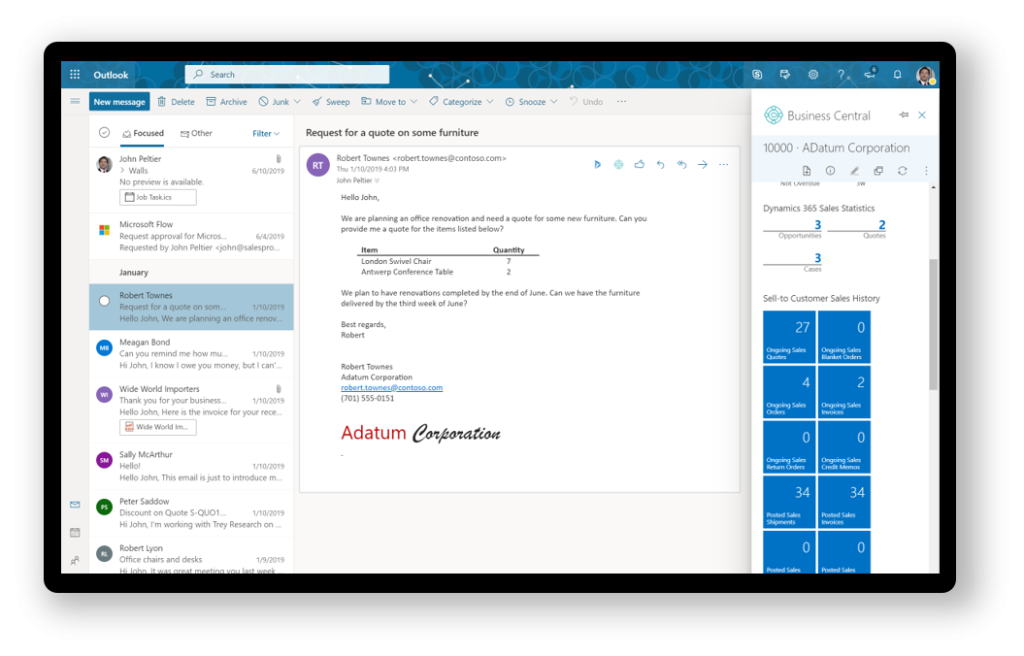Expand the Filter dropdown in message list
The width and height of the screenshot is (1024, 656).
tap(266, 133)
